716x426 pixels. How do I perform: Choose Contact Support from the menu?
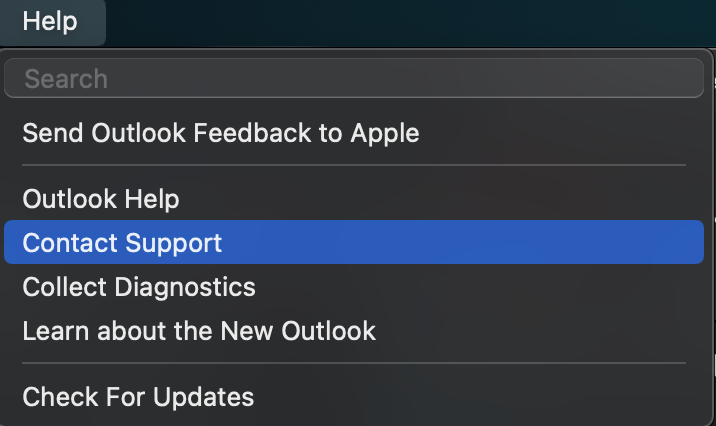(122, 243)
